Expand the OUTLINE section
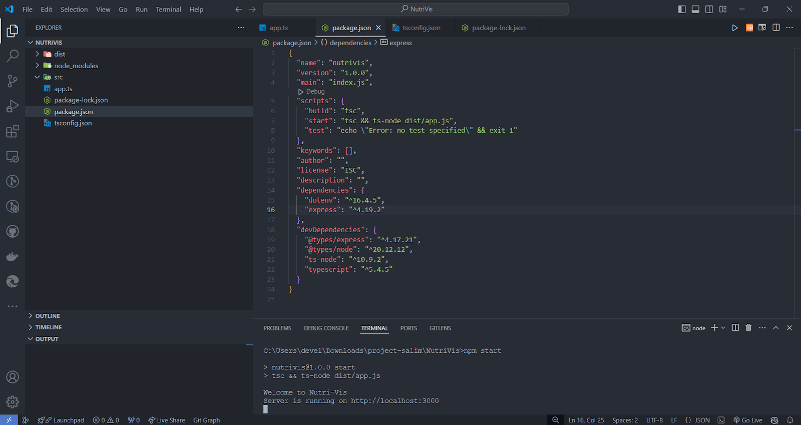 tap(30, 316)
